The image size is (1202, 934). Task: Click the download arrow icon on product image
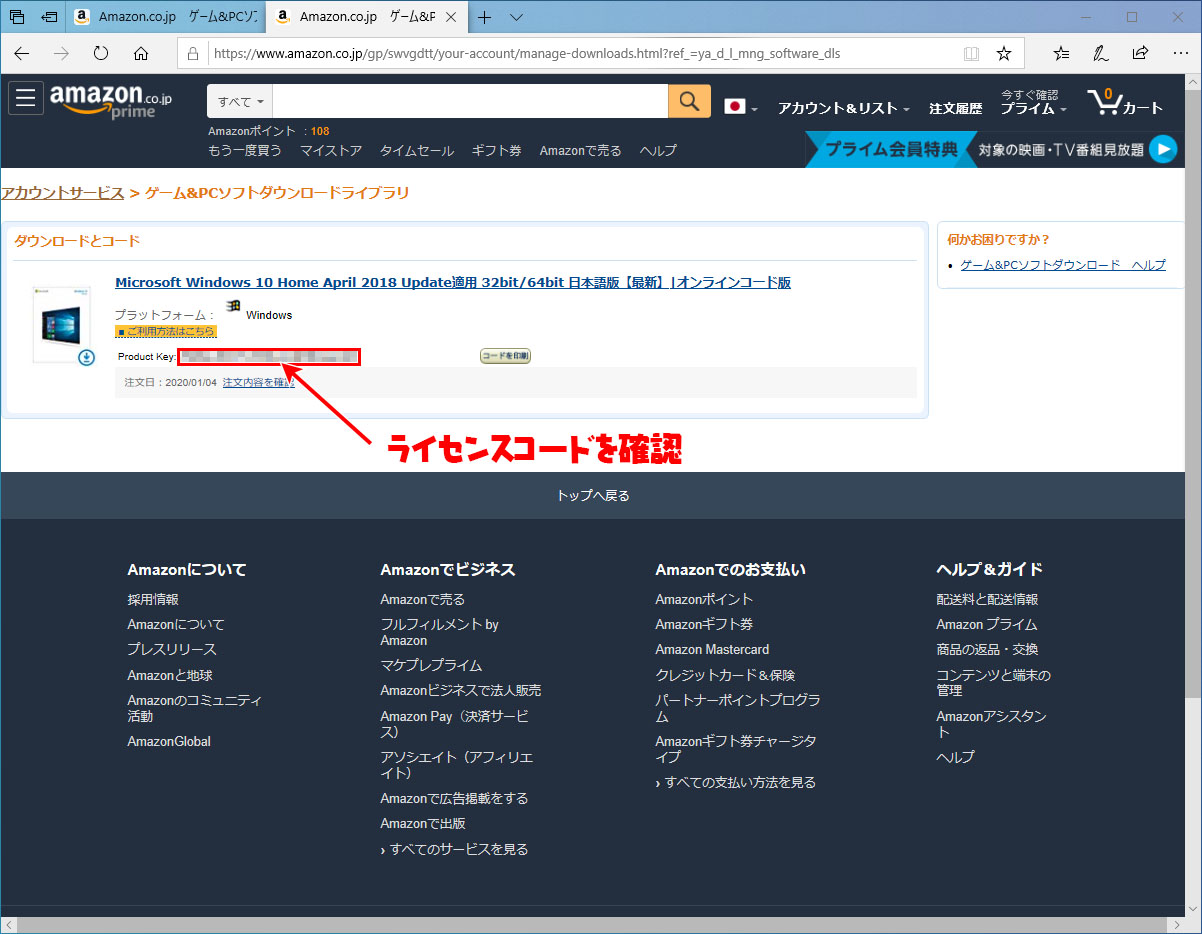[x=87, y=357]
